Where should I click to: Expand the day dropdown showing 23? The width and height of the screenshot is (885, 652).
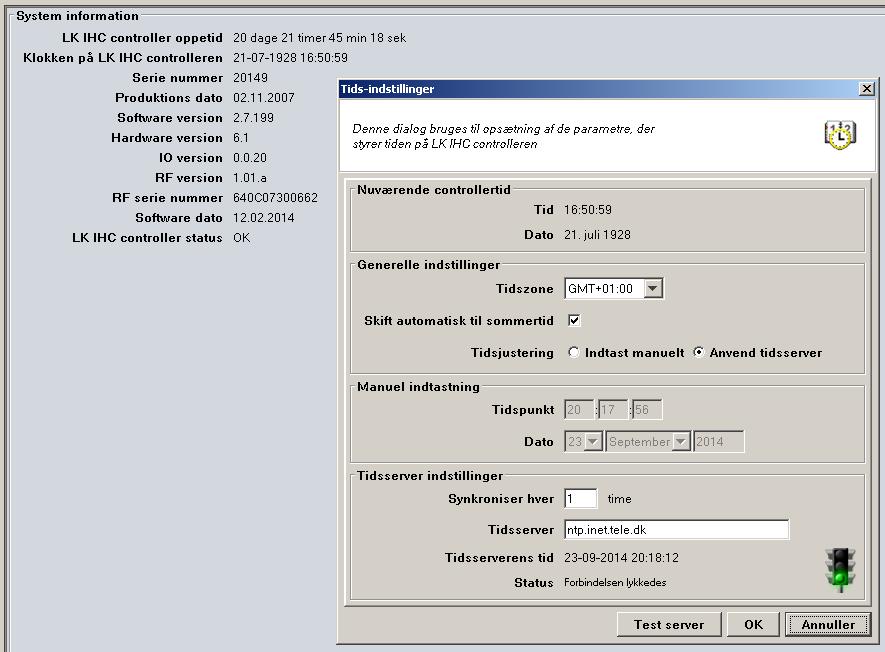point(593,442)
